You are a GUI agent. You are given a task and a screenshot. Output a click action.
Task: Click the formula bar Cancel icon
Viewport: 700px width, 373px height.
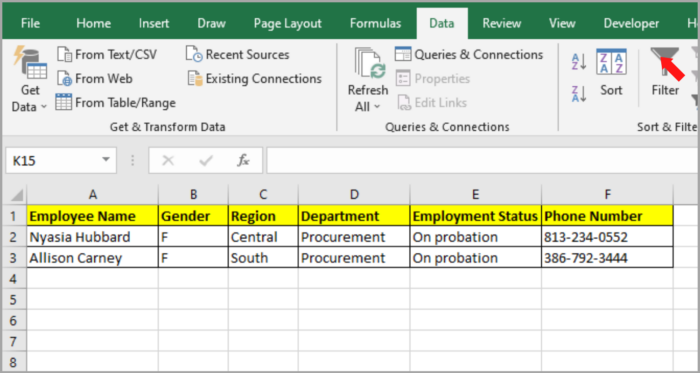point(168,160)
